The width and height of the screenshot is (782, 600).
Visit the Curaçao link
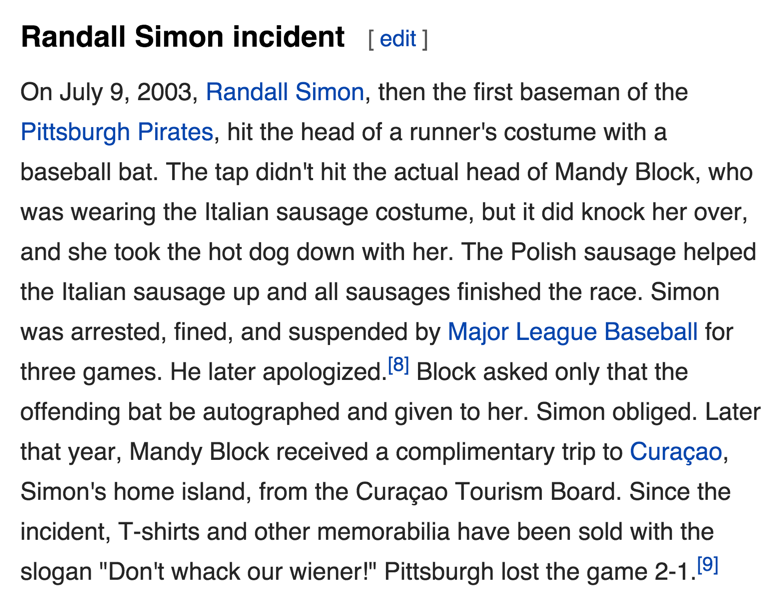(675, 452)
